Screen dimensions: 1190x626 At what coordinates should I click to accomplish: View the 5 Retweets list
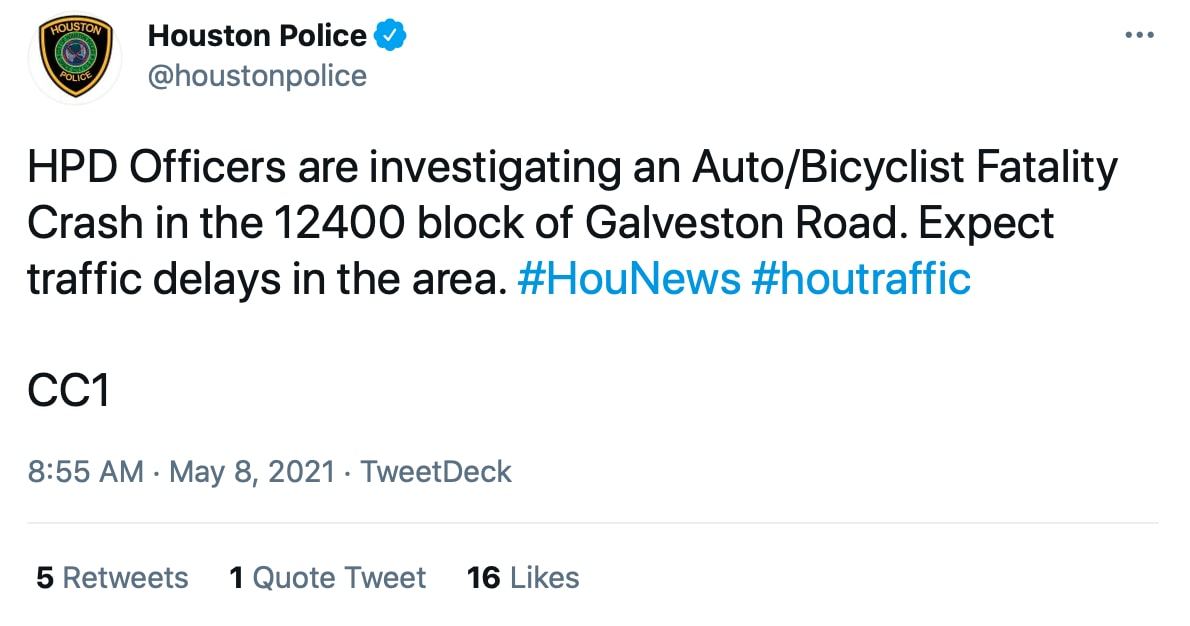(112, 577)
